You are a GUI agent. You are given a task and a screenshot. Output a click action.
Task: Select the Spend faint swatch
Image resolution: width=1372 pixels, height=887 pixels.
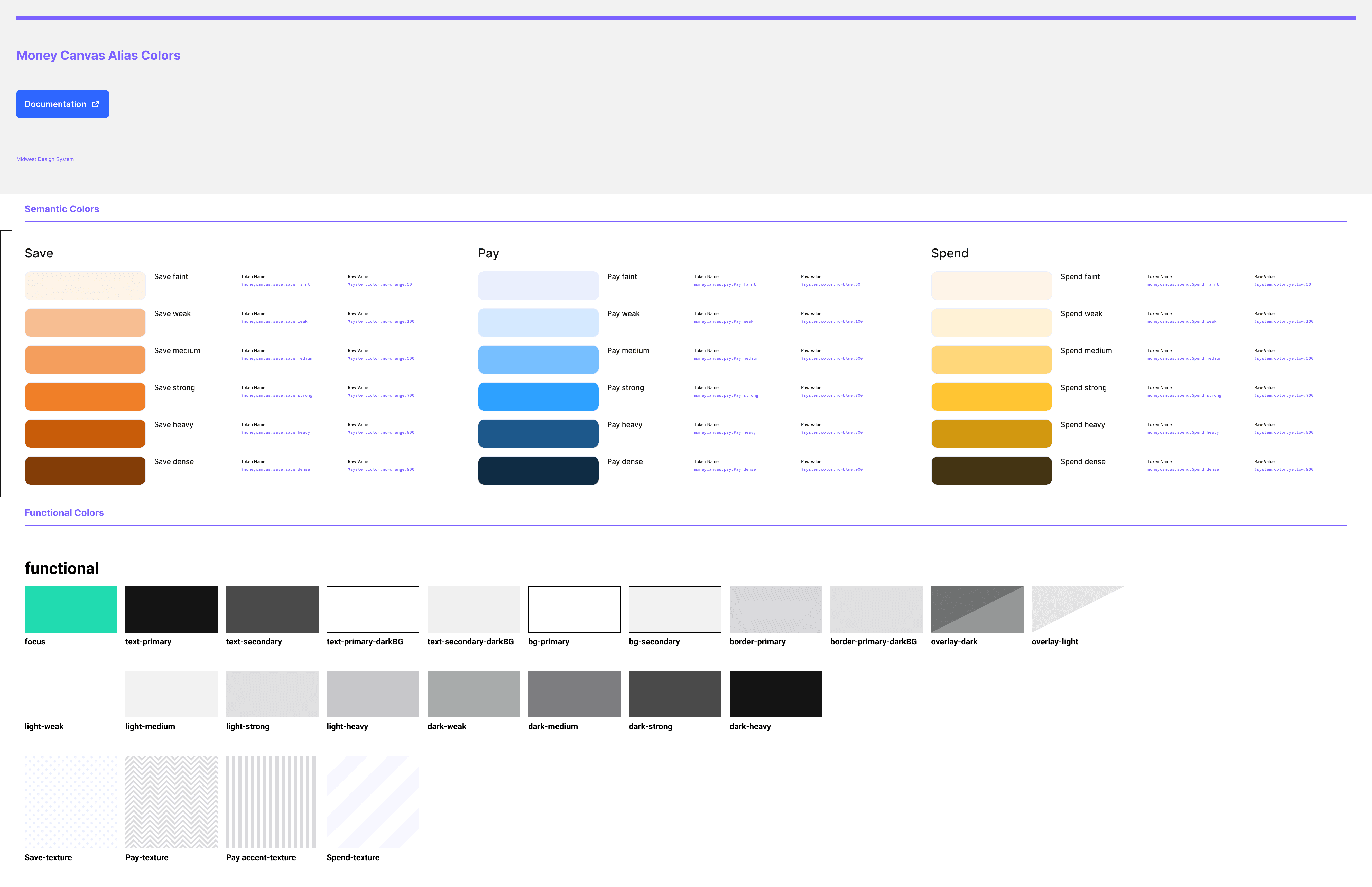pos(991,286)
